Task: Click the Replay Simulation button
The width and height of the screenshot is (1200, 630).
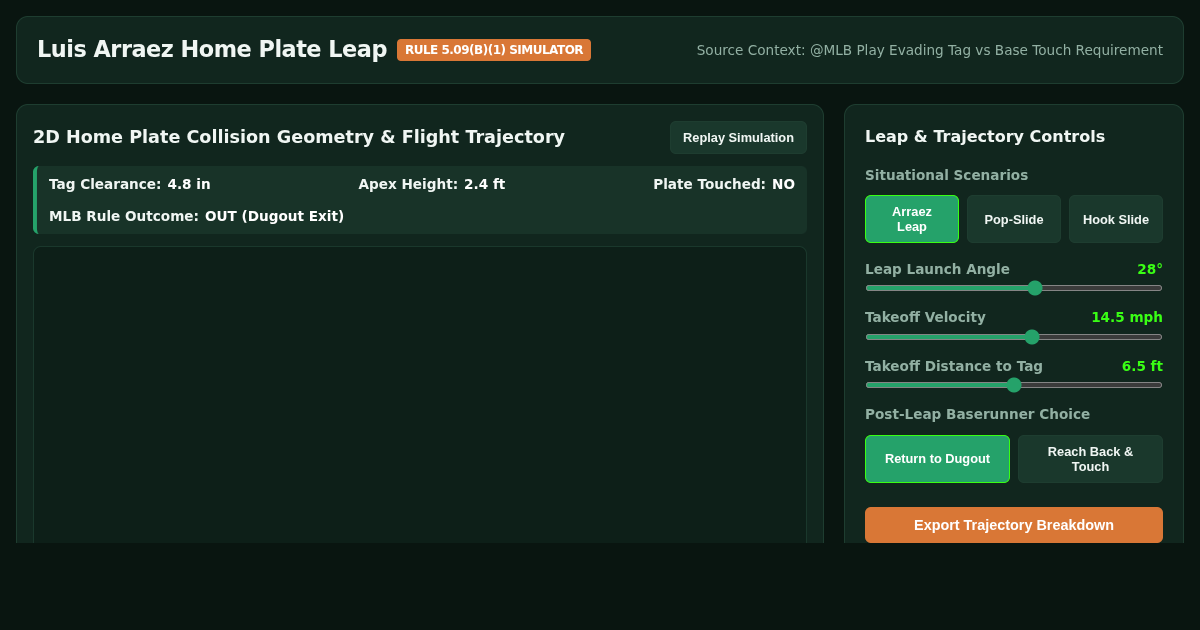Action: [x=738, y=138]
